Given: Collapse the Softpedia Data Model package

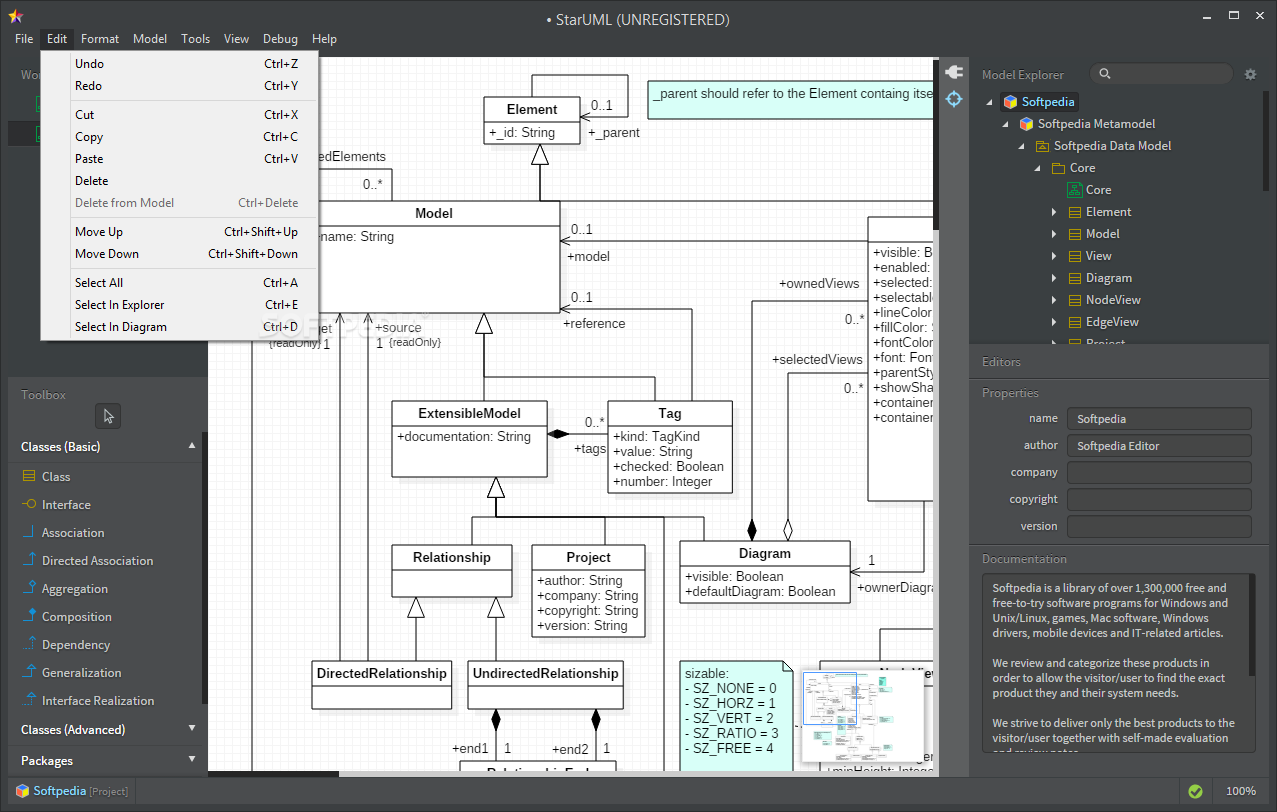Looking at the screenshot, I should click(x=1022, y=146).
